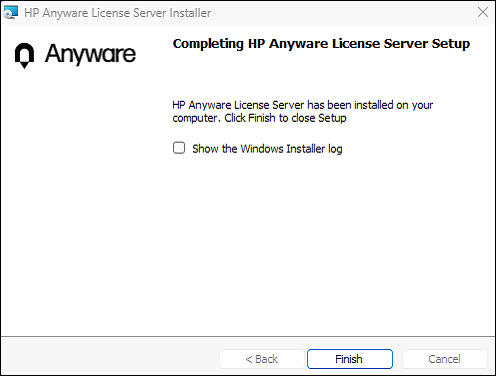
Task: Close the installer window with X
Action: click(483, 12)
